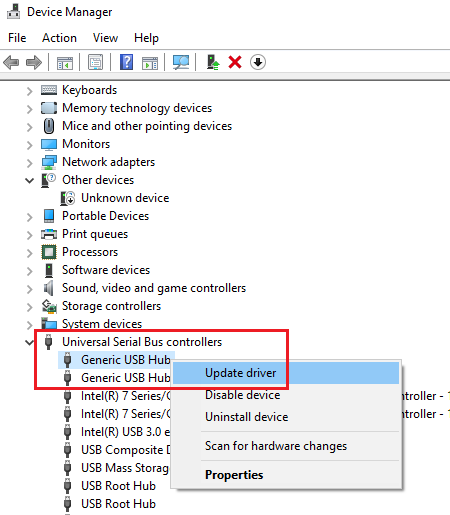Image resolution: width=450 pixels, height=515 pixels.
Task: Expand the Network adapters node
Action: point(30,163)
